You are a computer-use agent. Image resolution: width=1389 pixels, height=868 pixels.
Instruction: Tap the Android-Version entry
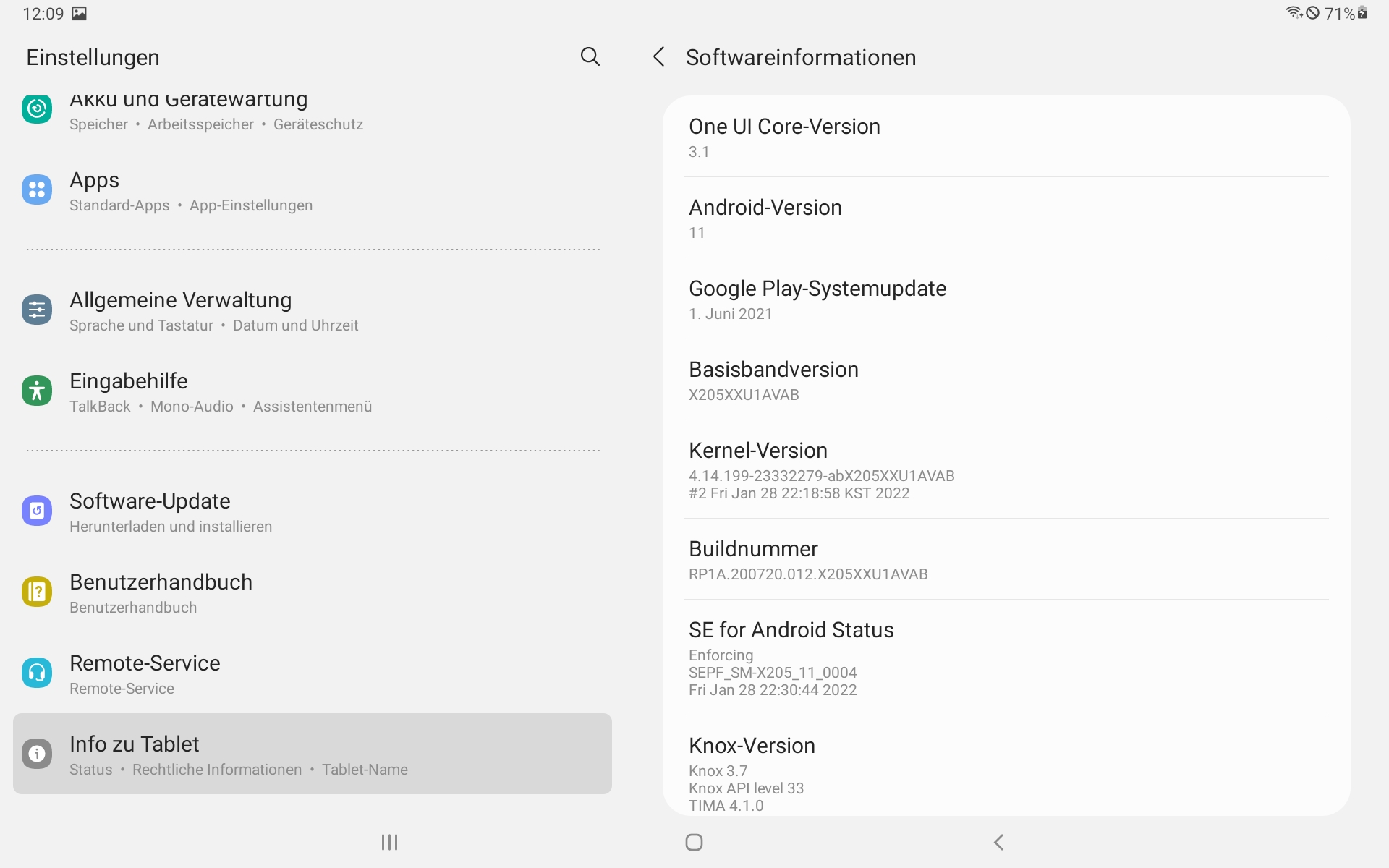(x=1006, y=218)
